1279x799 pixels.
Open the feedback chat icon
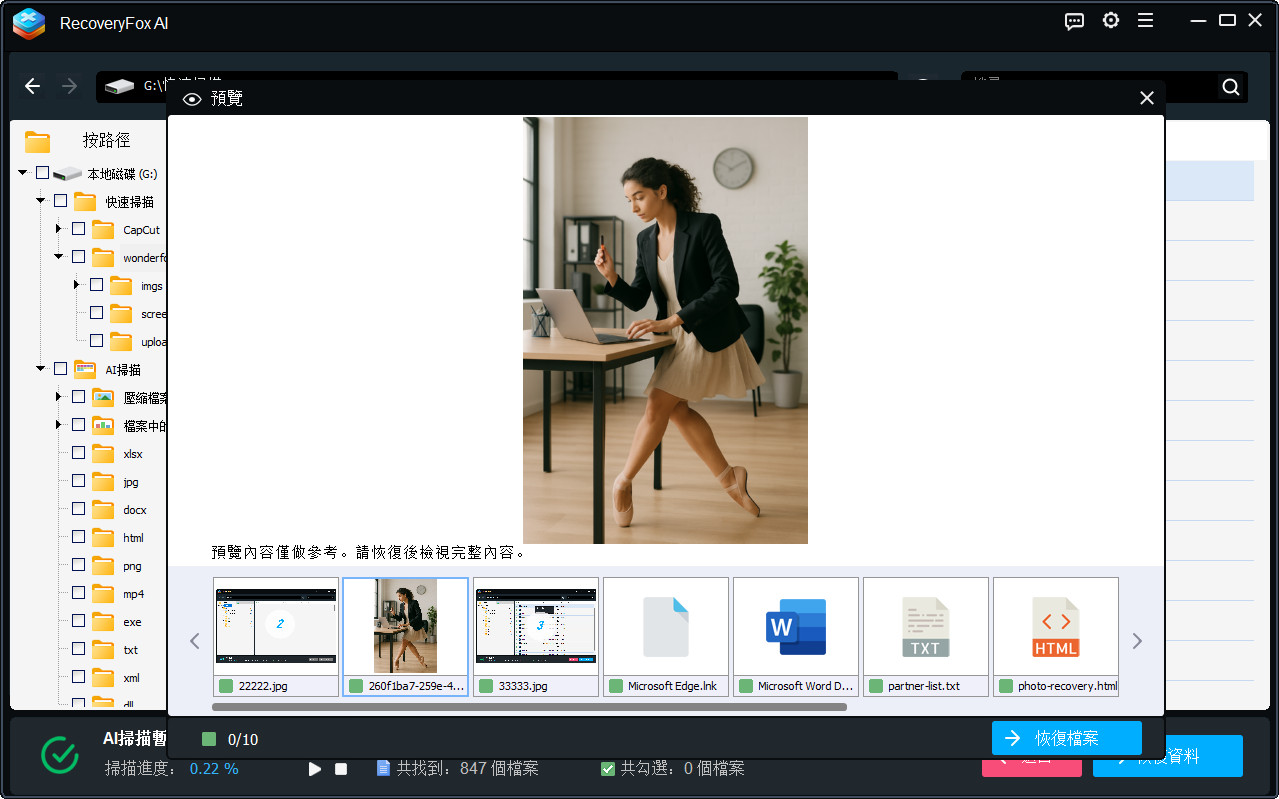(1074, 21)
